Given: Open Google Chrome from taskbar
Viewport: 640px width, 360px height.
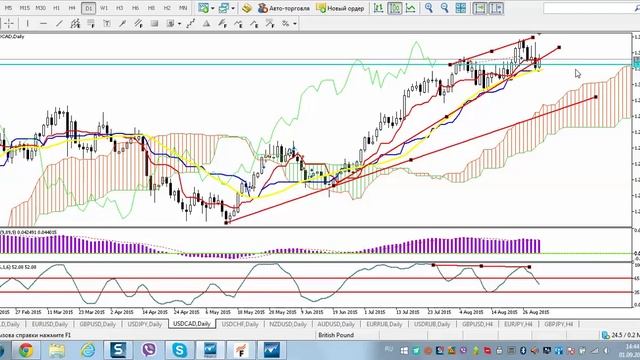Looking at the screenshot, I should click(26, 350).
